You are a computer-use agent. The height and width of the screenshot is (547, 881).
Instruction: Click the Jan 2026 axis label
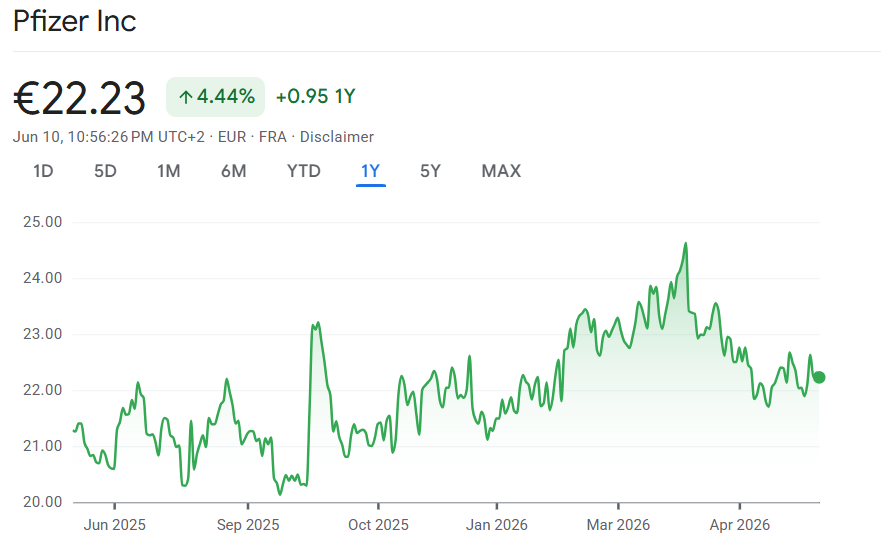(497, 525)
